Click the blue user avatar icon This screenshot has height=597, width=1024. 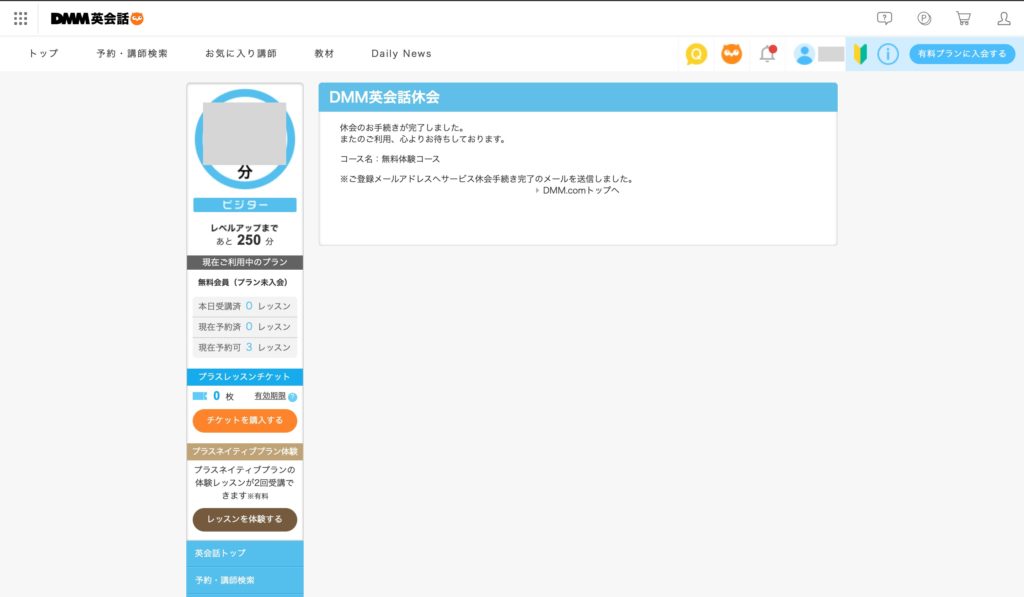804,54
